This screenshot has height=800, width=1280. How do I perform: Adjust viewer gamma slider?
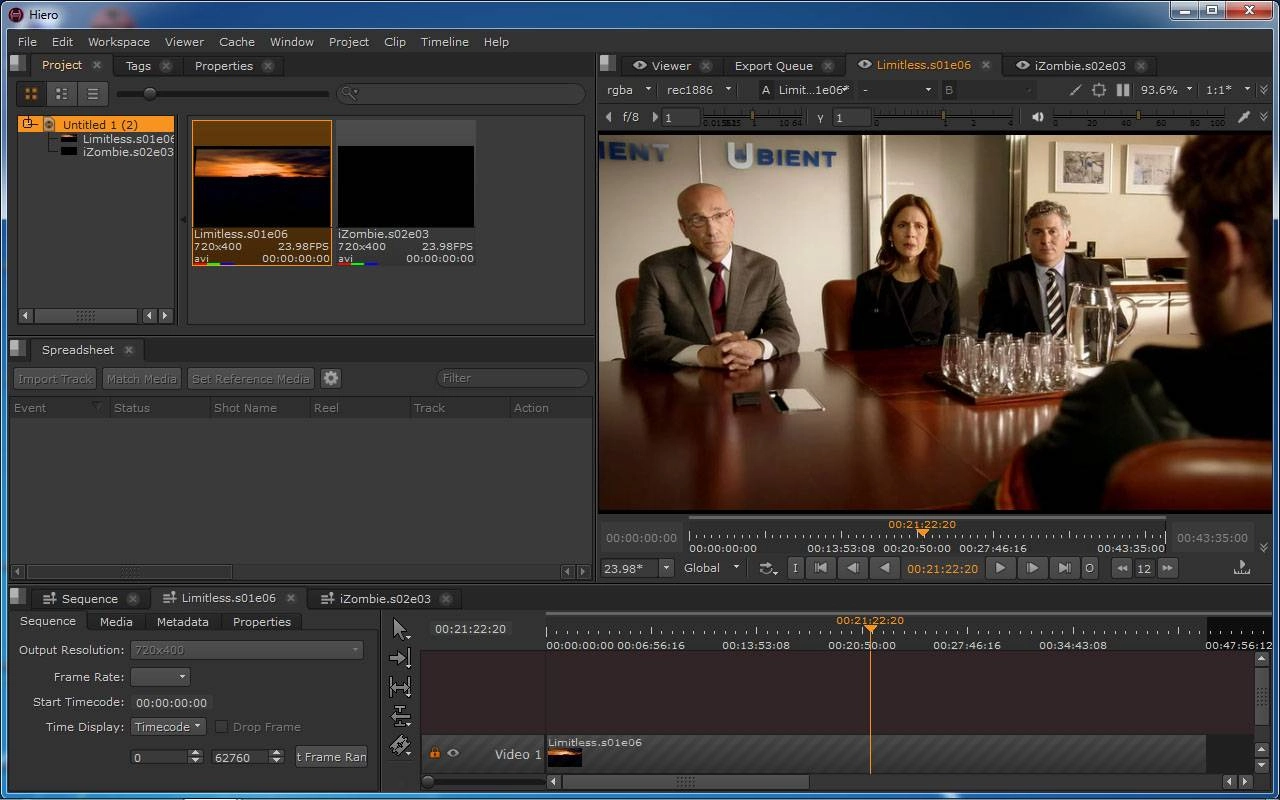click(944, 118)
